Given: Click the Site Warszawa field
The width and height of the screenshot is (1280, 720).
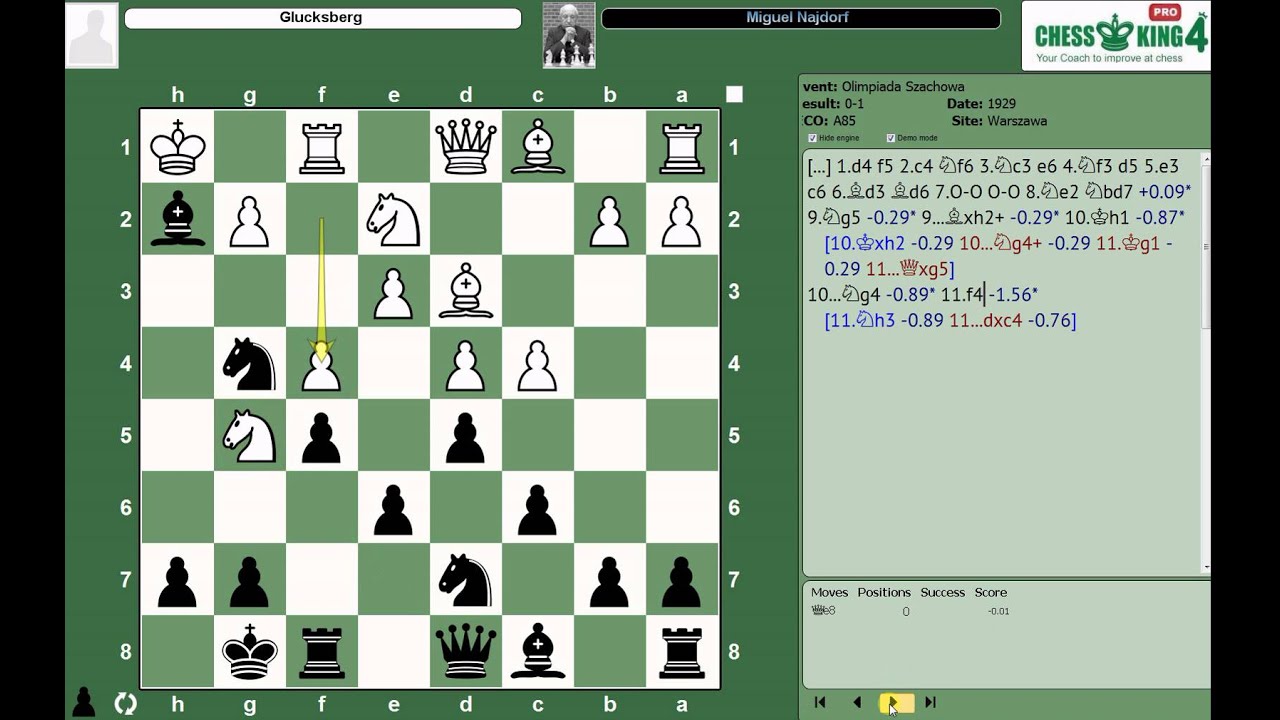Looking at the screenshot, I should [x=999, y=121].
